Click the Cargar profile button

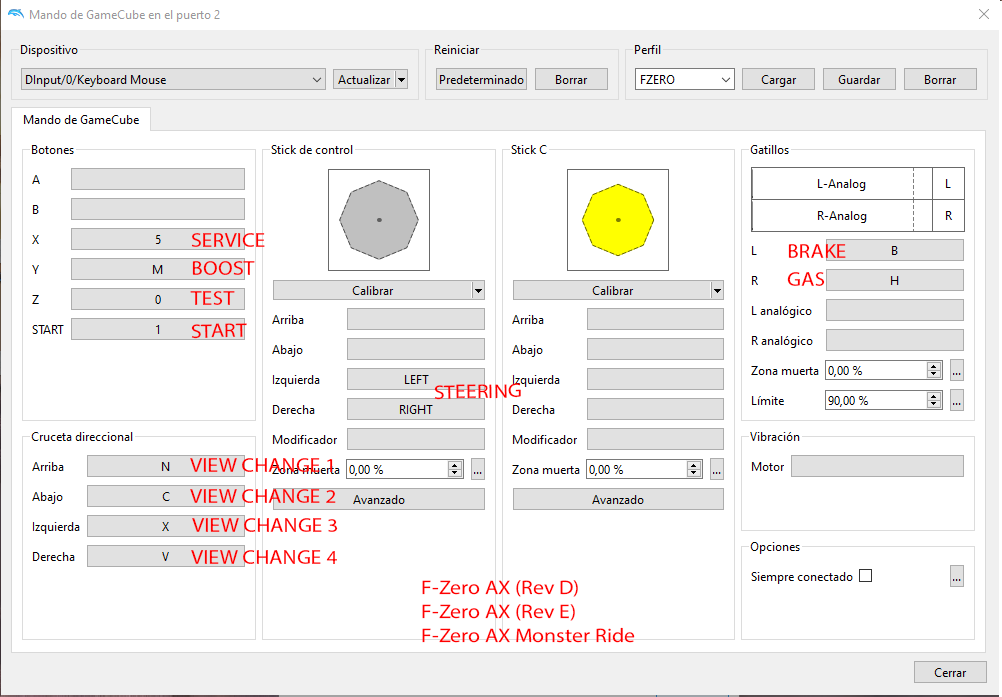pyautogui.click(x=778, y=79)
